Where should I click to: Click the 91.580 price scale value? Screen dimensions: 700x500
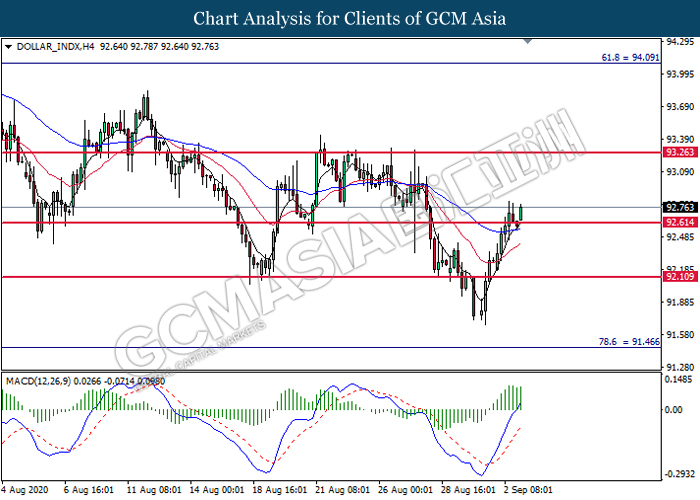680,335
